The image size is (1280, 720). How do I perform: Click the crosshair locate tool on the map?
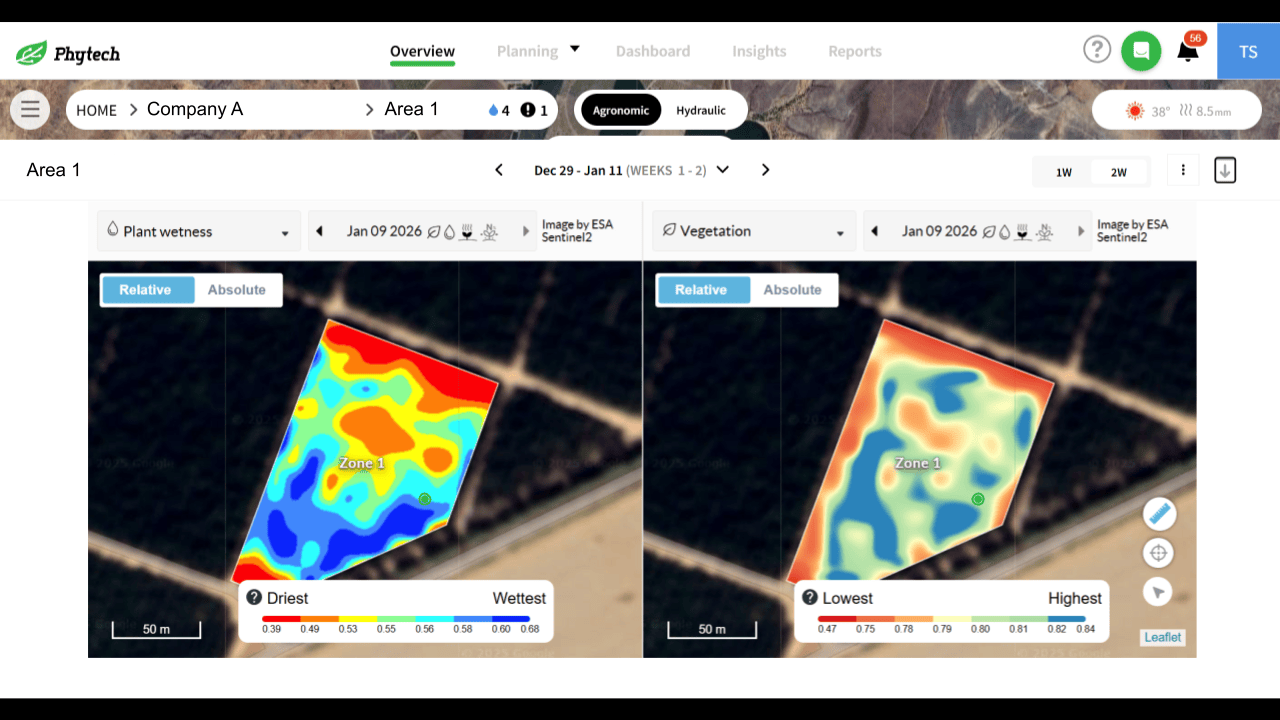coord(1158,552)
